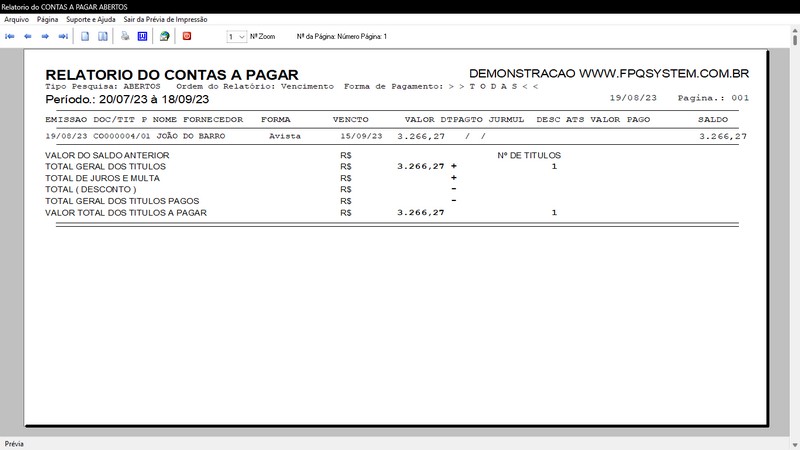Click the printer icon
Image resolution: width=800 pixels, height=450 pixels.
(125, 36)
